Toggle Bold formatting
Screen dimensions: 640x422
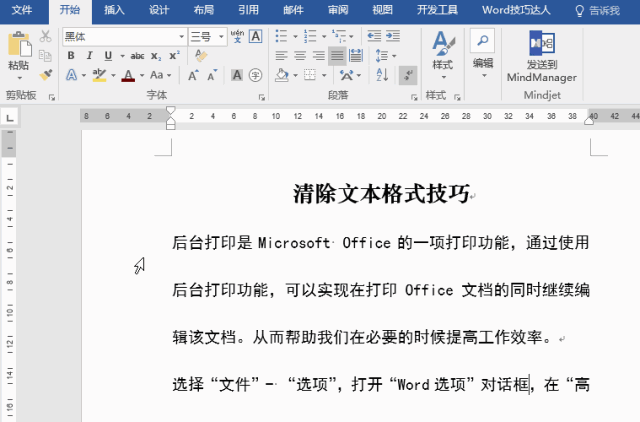coord(71,56)
